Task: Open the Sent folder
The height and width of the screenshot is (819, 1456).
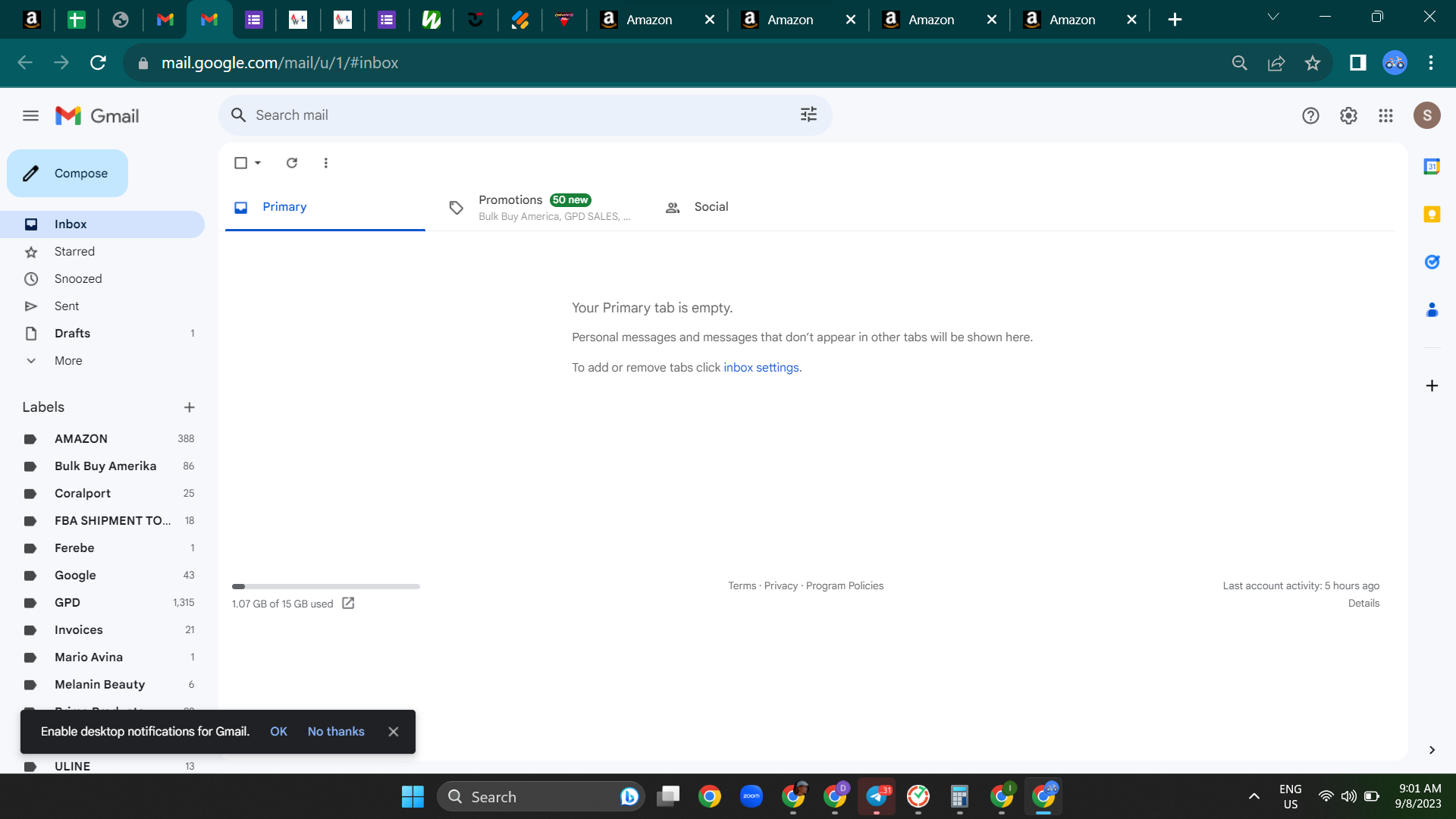Action: coord(102,306)
